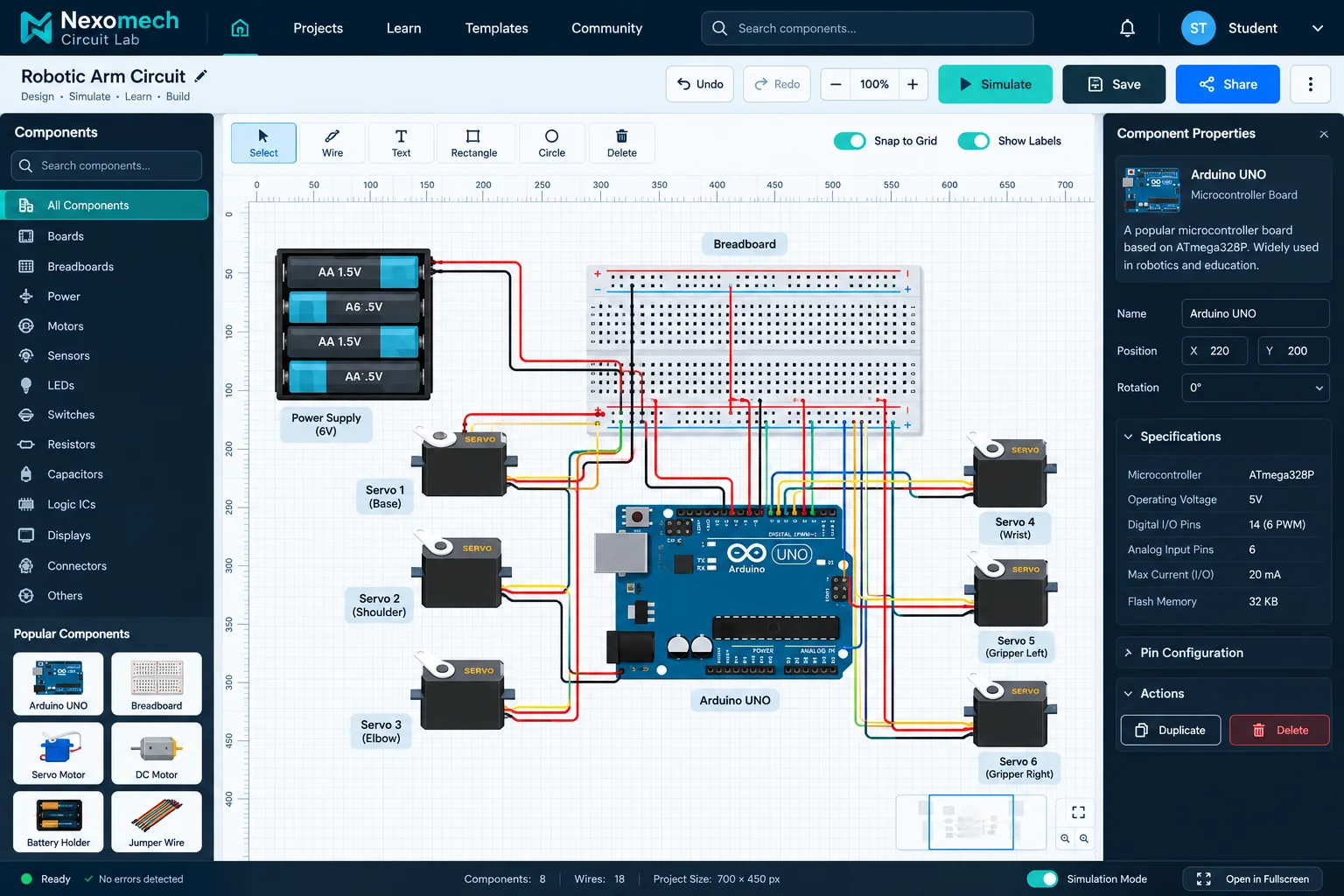Edit the X position field
This screenshot has width=1344, height=896.
click(x=1214, y=351)
